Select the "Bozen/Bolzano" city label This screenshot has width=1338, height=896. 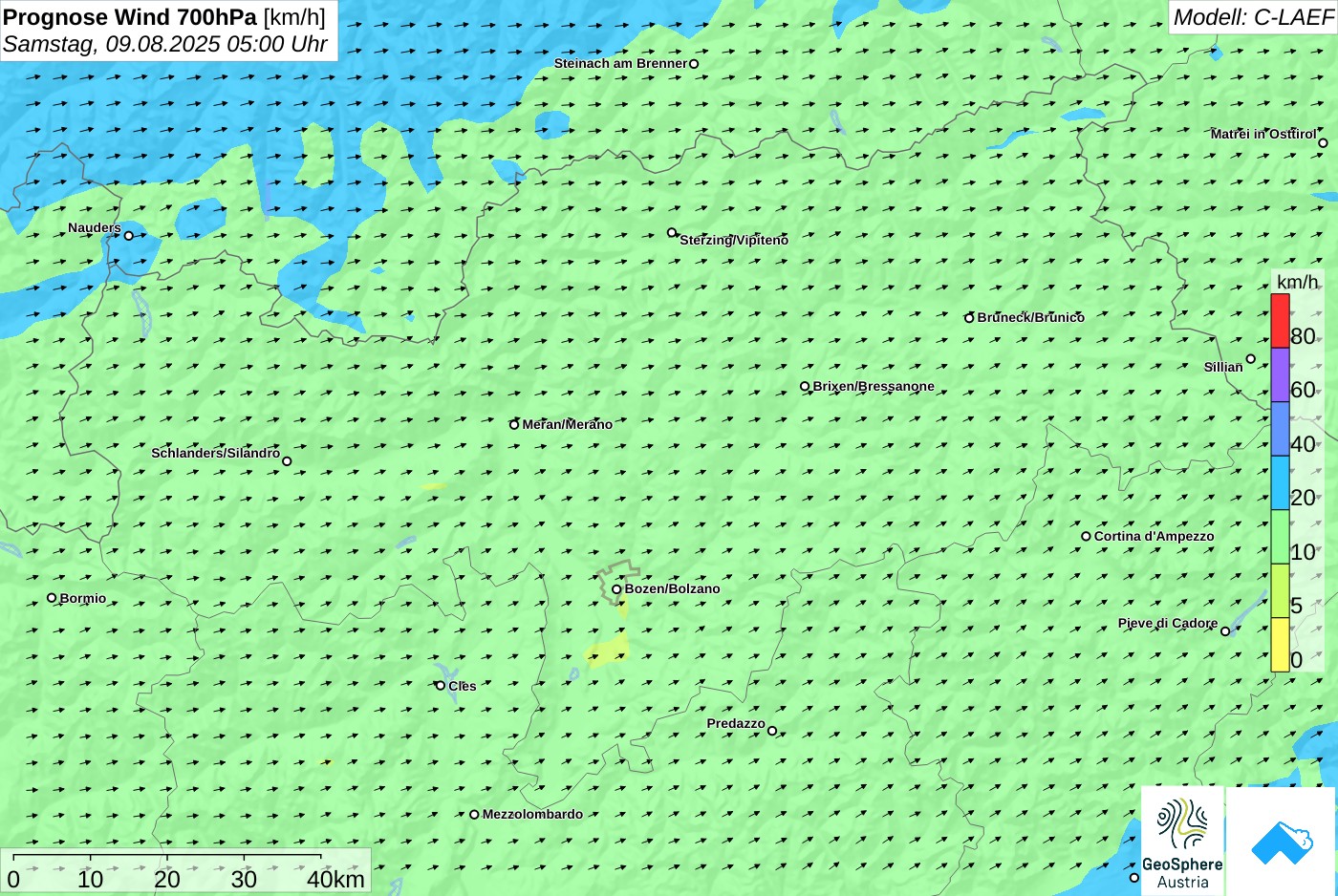coord(673,589)
